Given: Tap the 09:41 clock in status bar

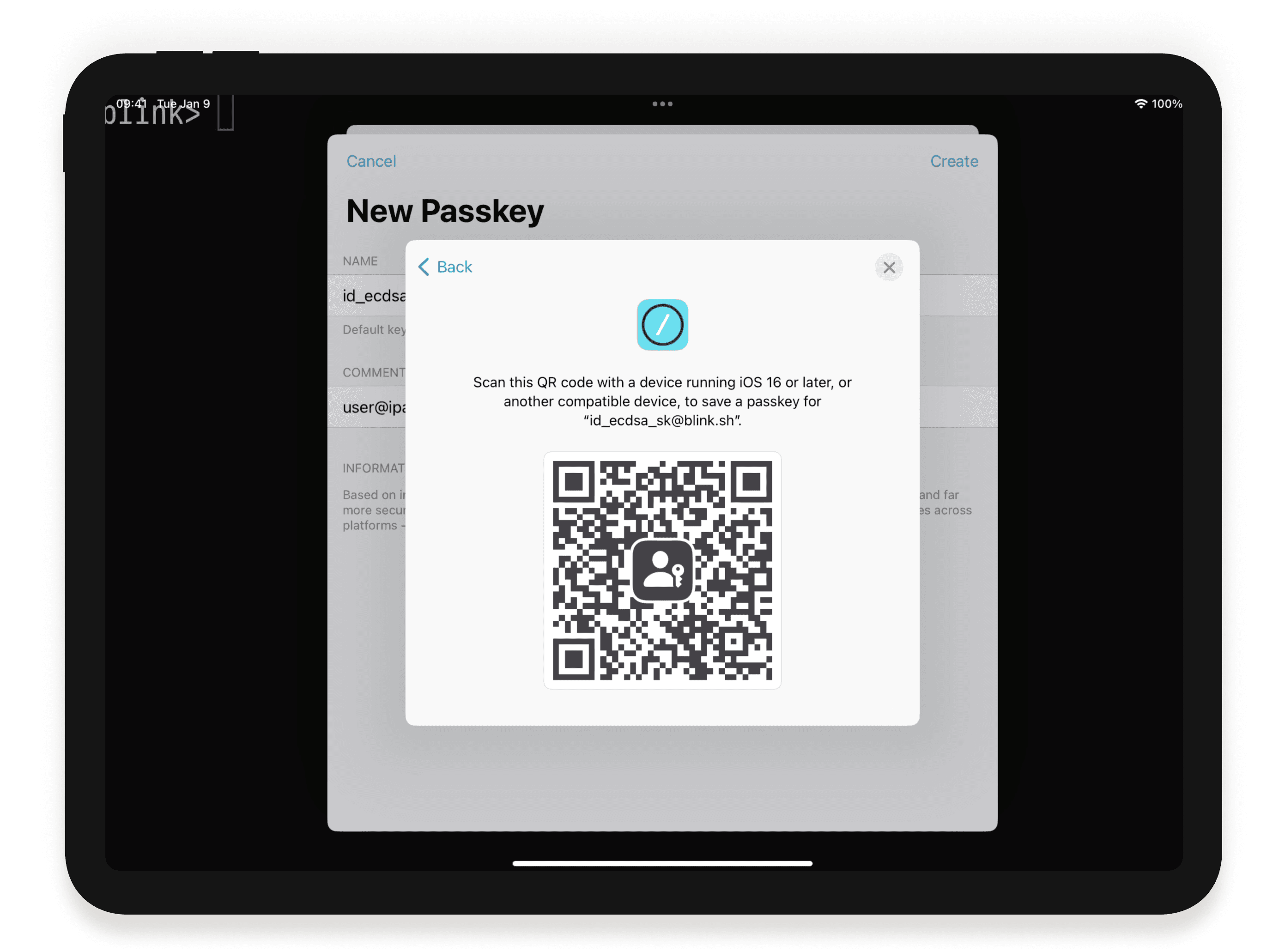Looking at the screenshot, I should (131, 104).
